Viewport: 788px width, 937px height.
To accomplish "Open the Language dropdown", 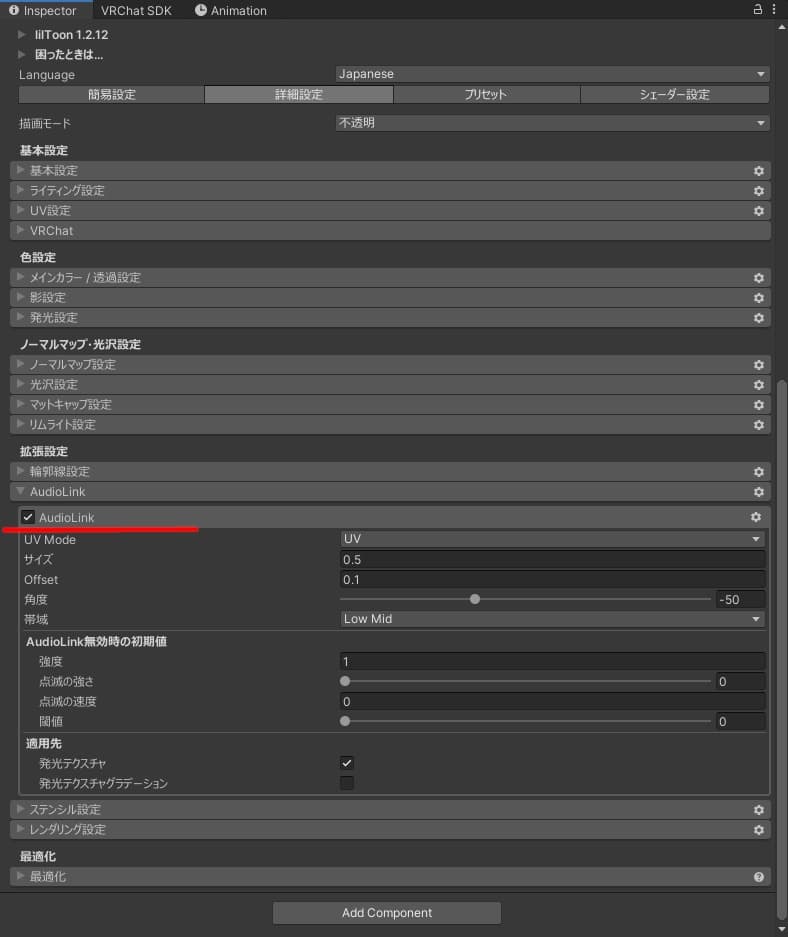I will pyautogui.click(x=552, y=74).
